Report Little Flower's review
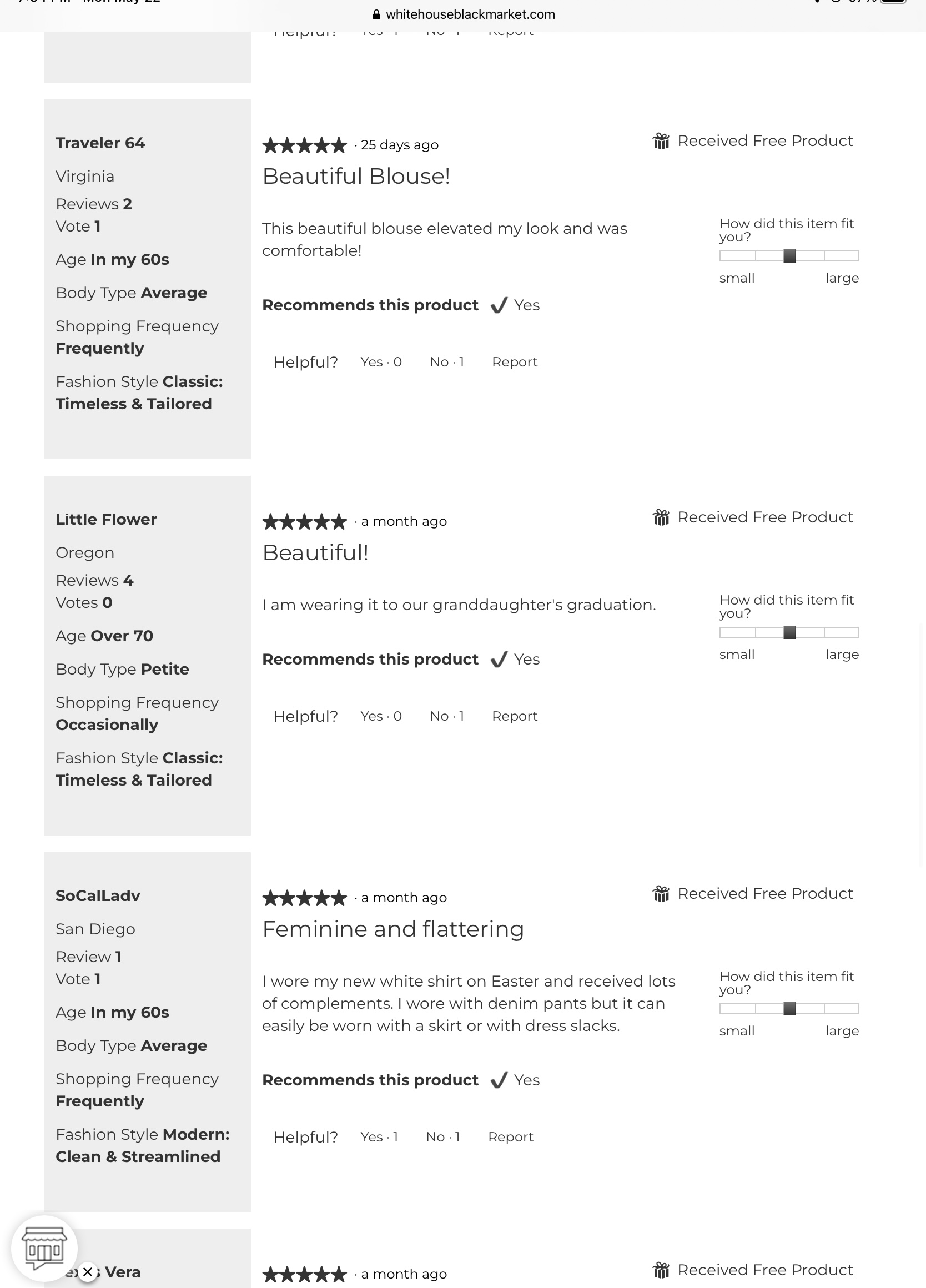 click(x=515, y=716)
